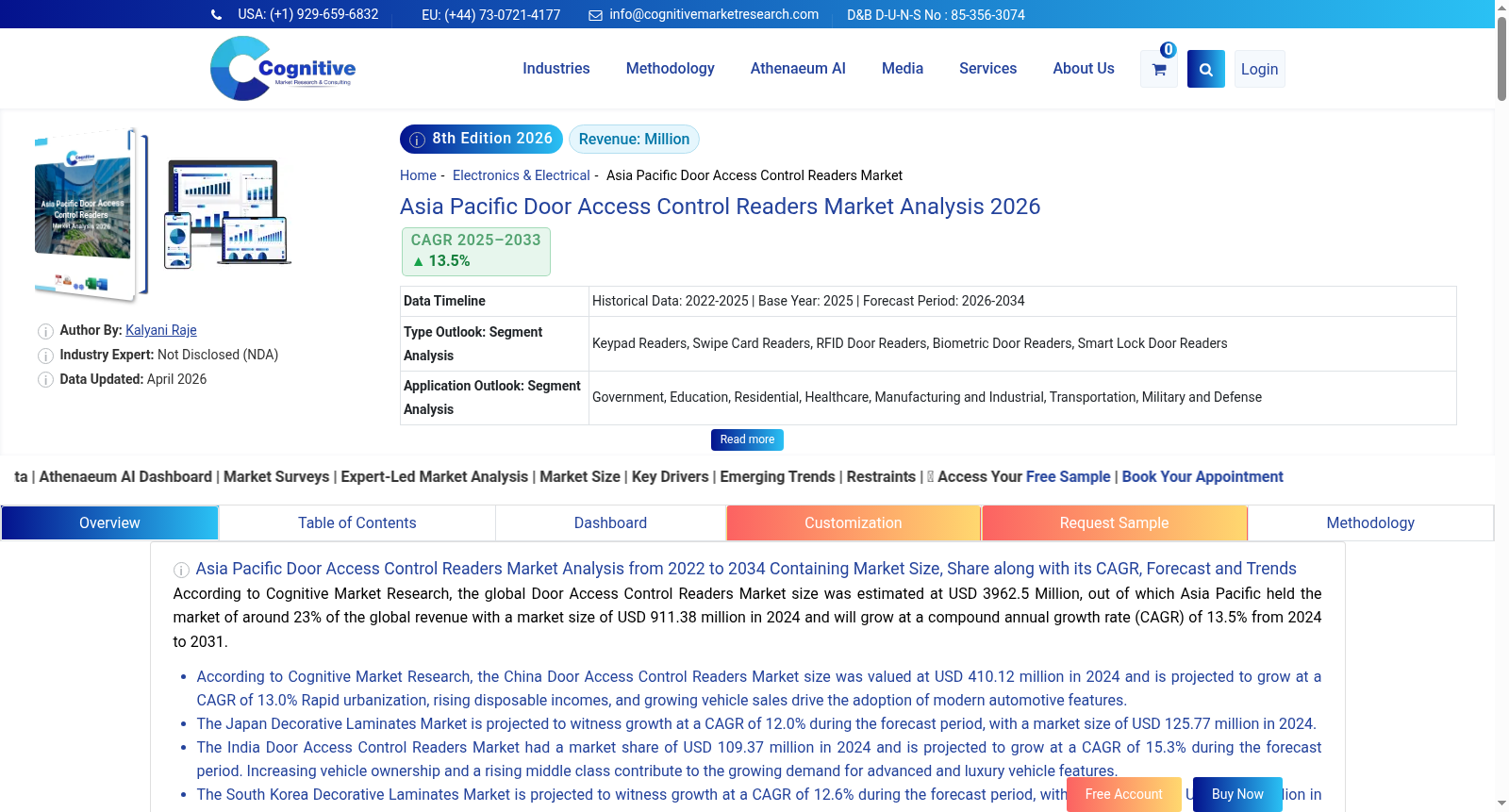
Task: Click the Cognitive logo
Action: point(283,69)
